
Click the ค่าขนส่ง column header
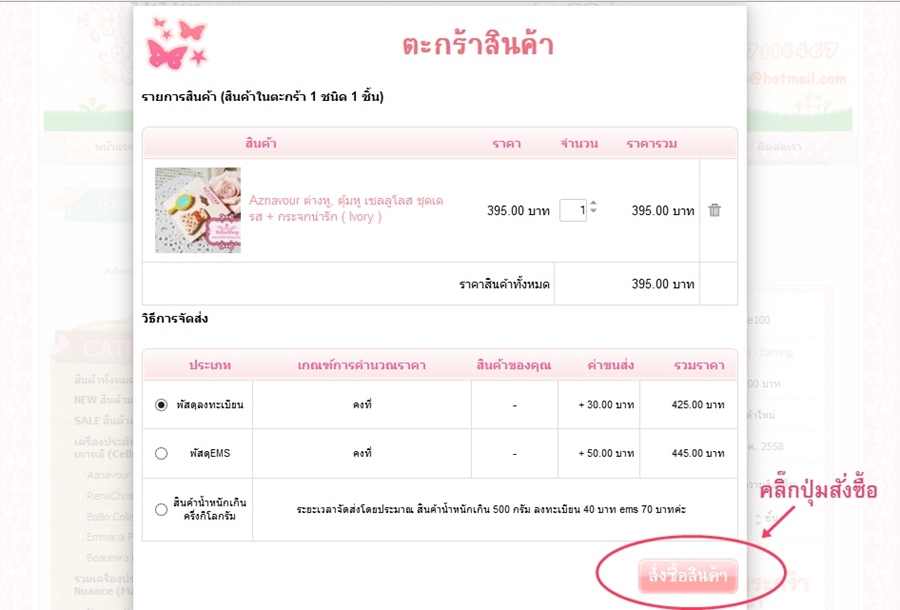pyautogui.click(x=610, y=366)
